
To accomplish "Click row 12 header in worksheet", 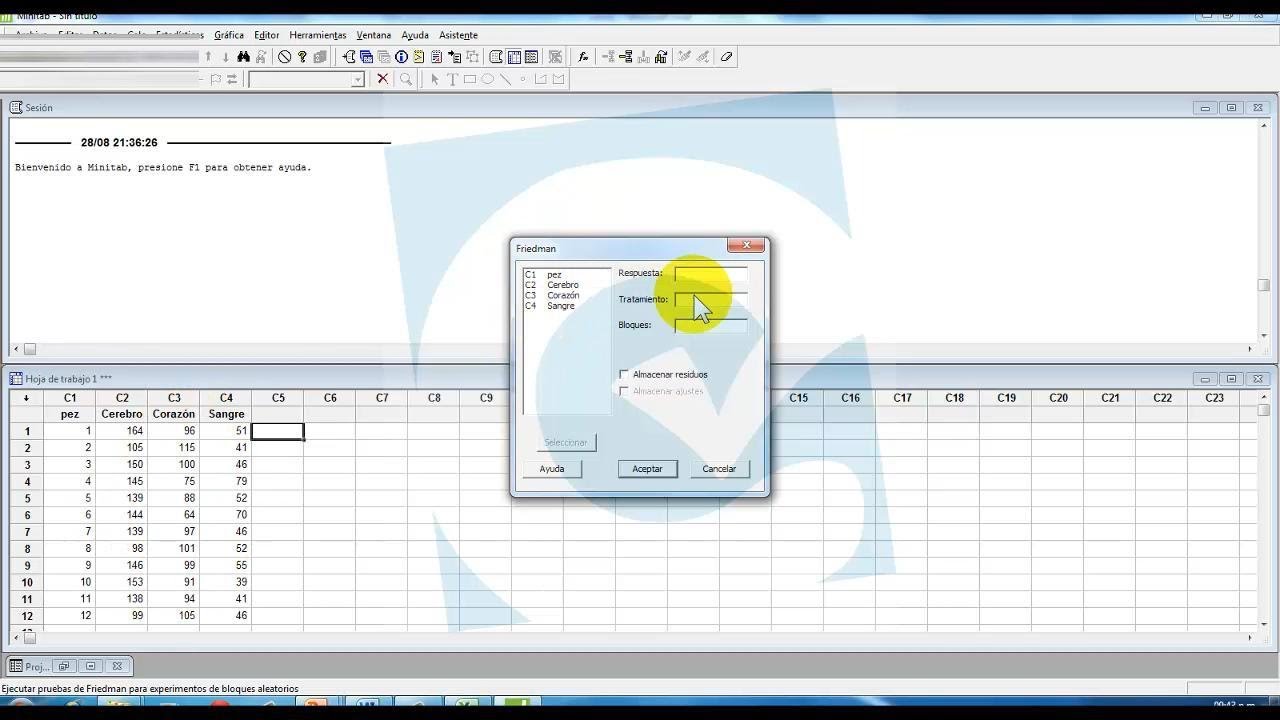I will tap(27, 616).
